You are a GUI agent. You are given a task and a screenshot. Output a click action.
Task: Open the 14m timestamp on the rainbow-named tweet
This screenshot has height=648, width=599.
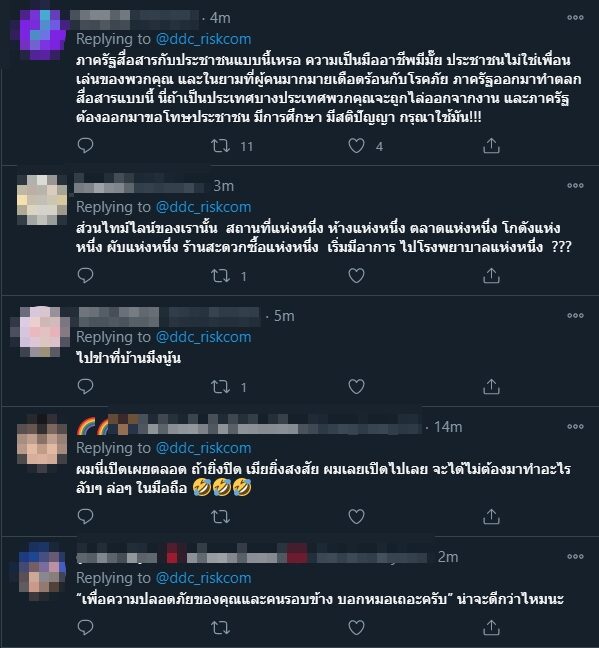(448, 426)
